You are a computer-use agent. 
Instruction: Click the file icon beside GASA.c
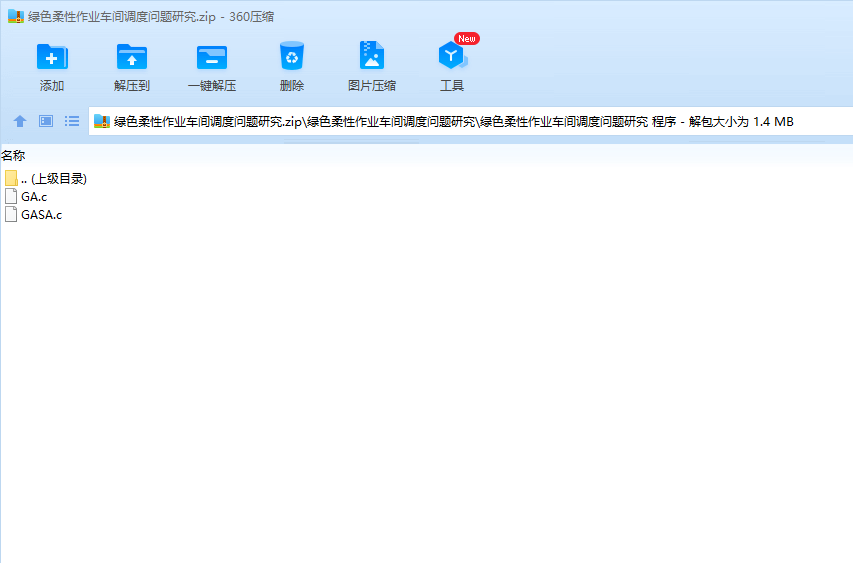[x=11, y=214]
